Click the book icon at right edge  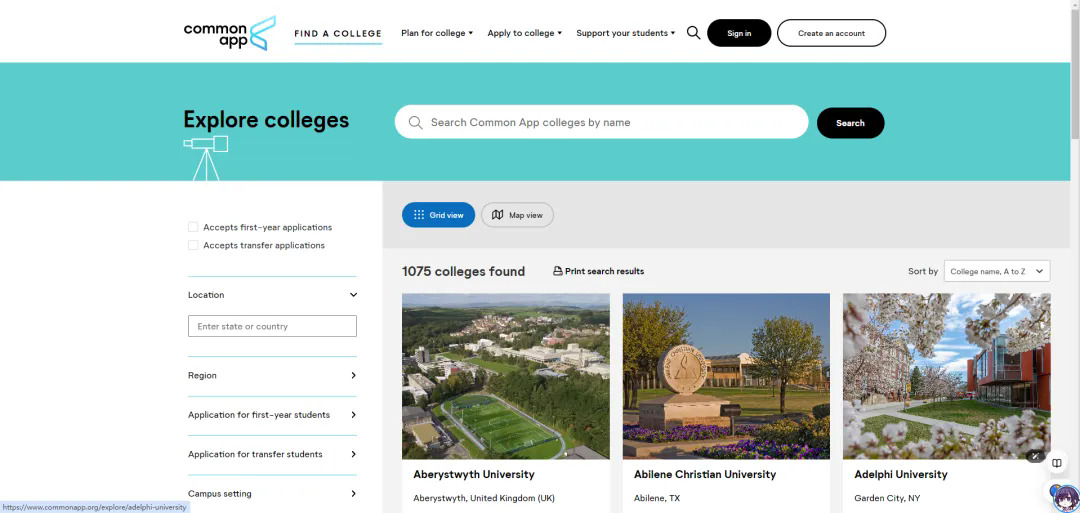(1057, 463)
